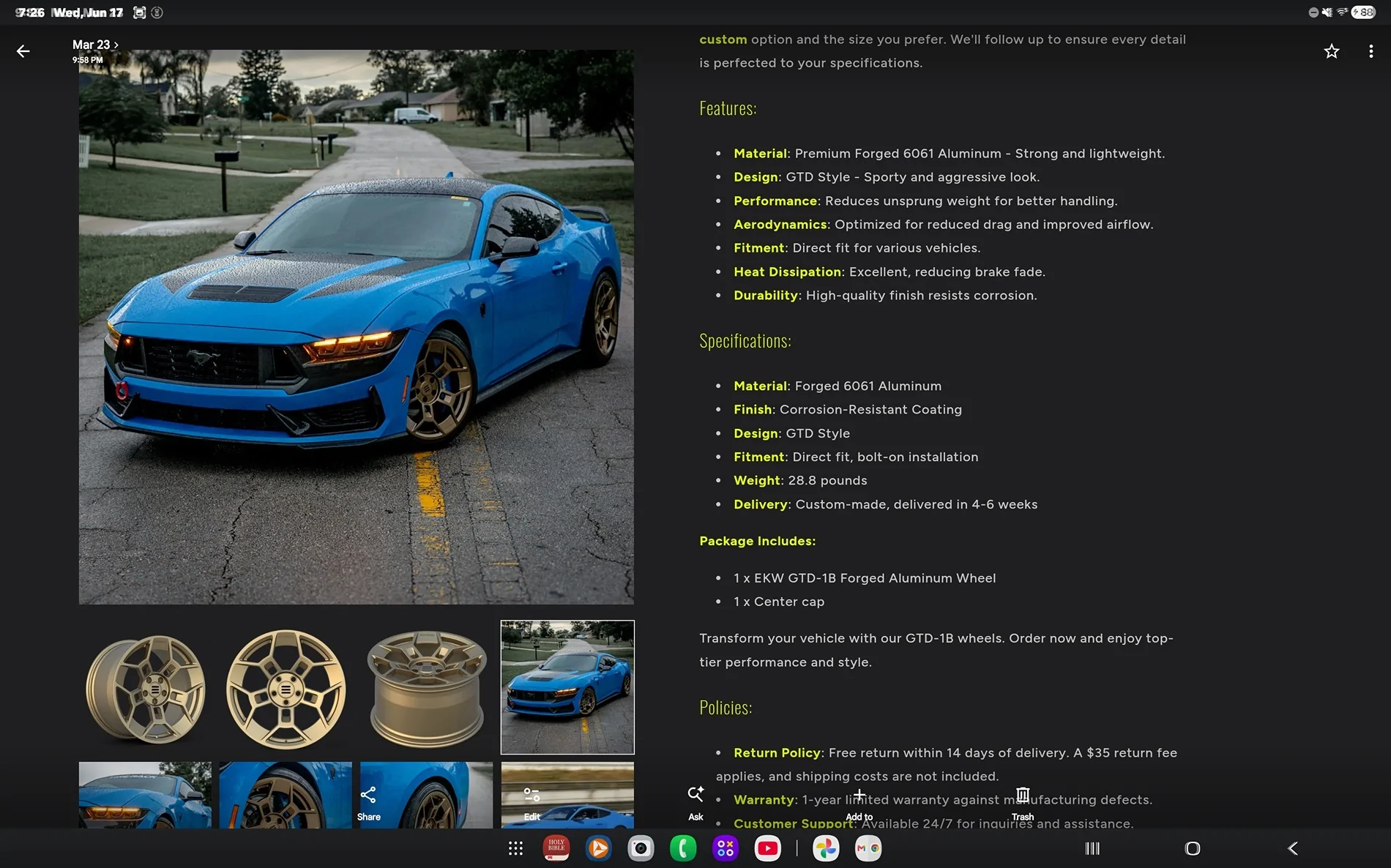Click 'Weight: 28.8 pounds' line
The height and width of the screenshot is (868, 1391).
point(800,480)
